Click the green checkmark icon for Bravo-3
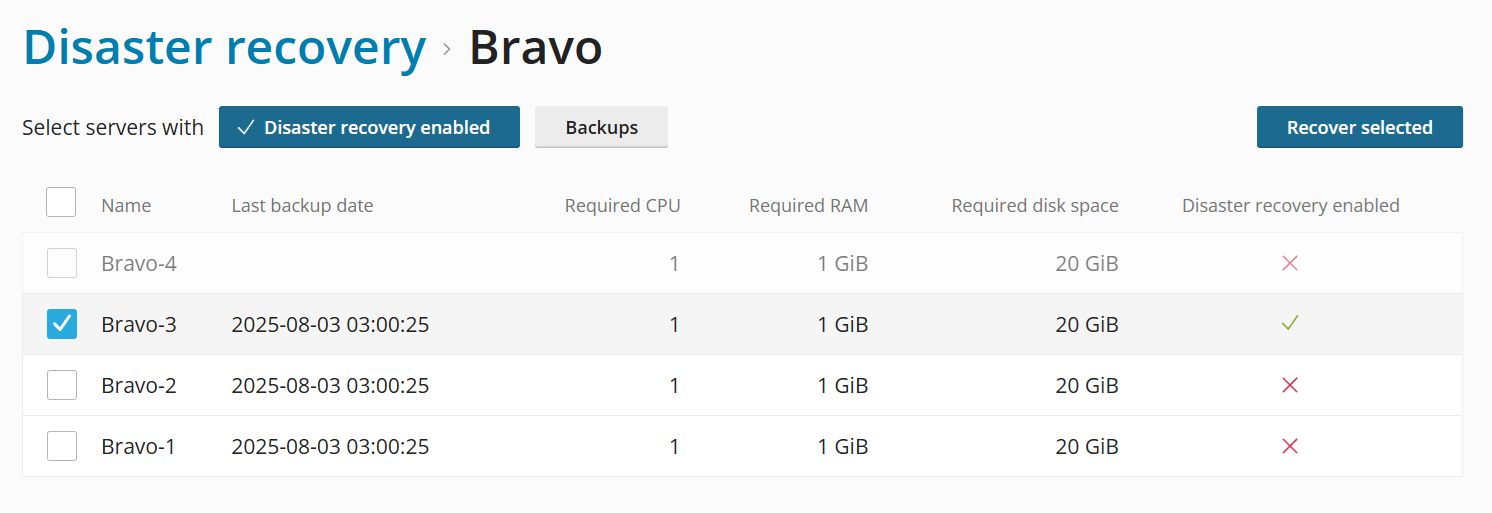Screen dimensions: 1492x513 1290,324
